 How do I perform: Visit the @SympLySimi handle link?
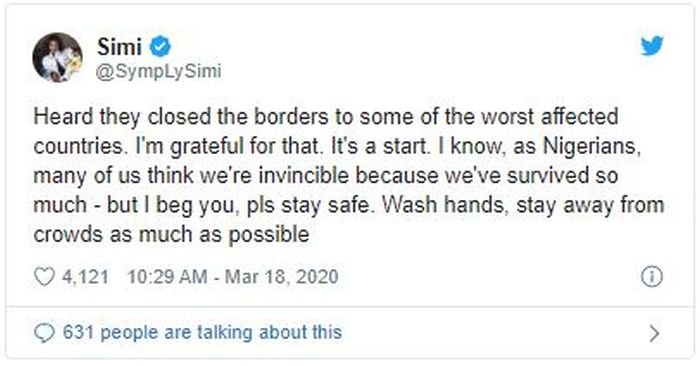(x=158, y=71)
